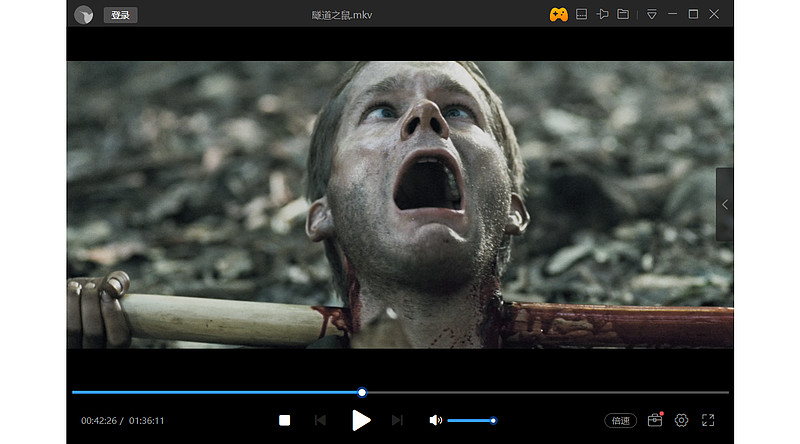Viewport: 800px width, 444px height.
Task: Open a file with the folder icon
Action: click(x=623, y=14)
